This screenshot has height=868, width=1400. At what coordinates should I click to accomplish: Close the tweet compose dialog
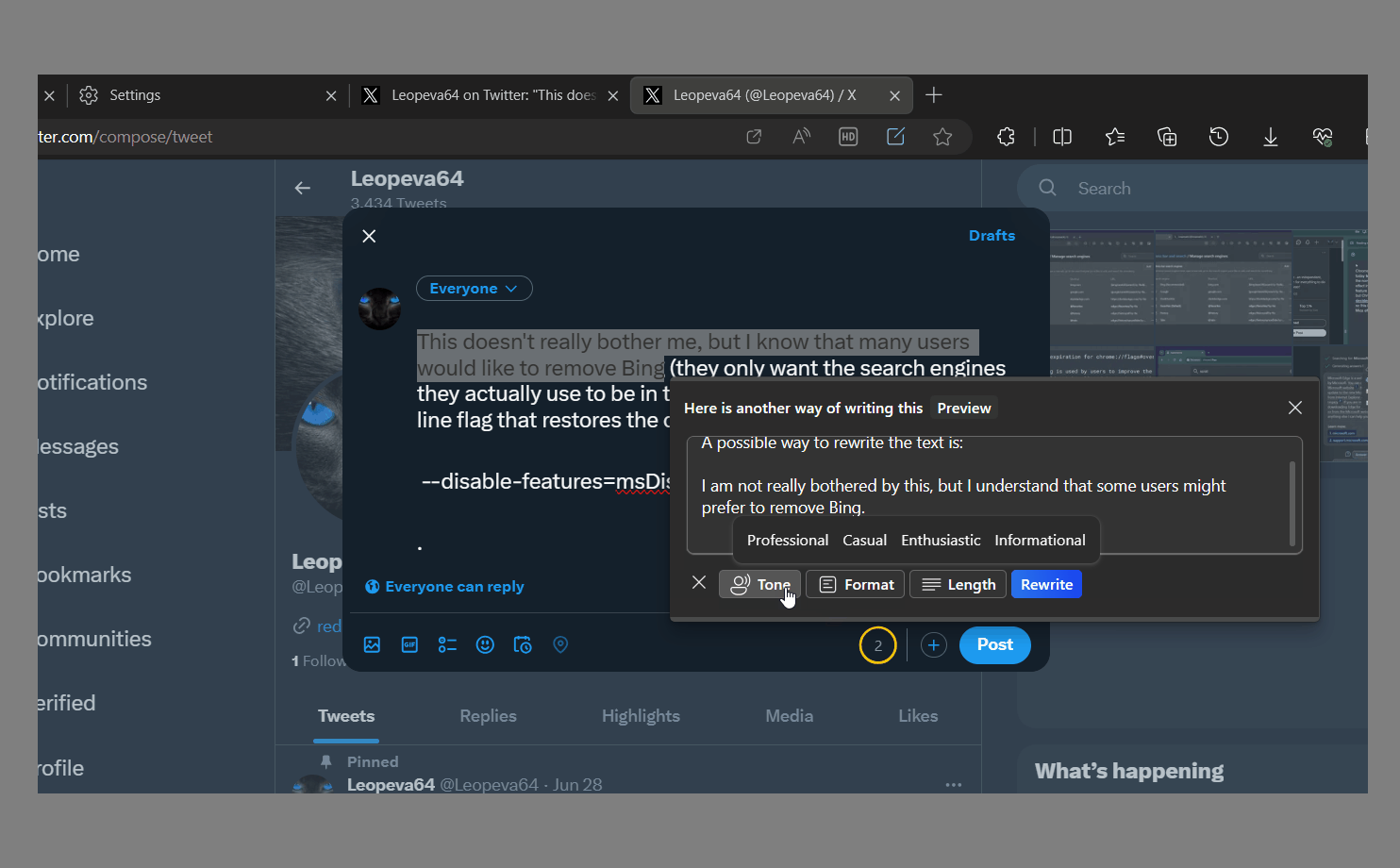369,236
